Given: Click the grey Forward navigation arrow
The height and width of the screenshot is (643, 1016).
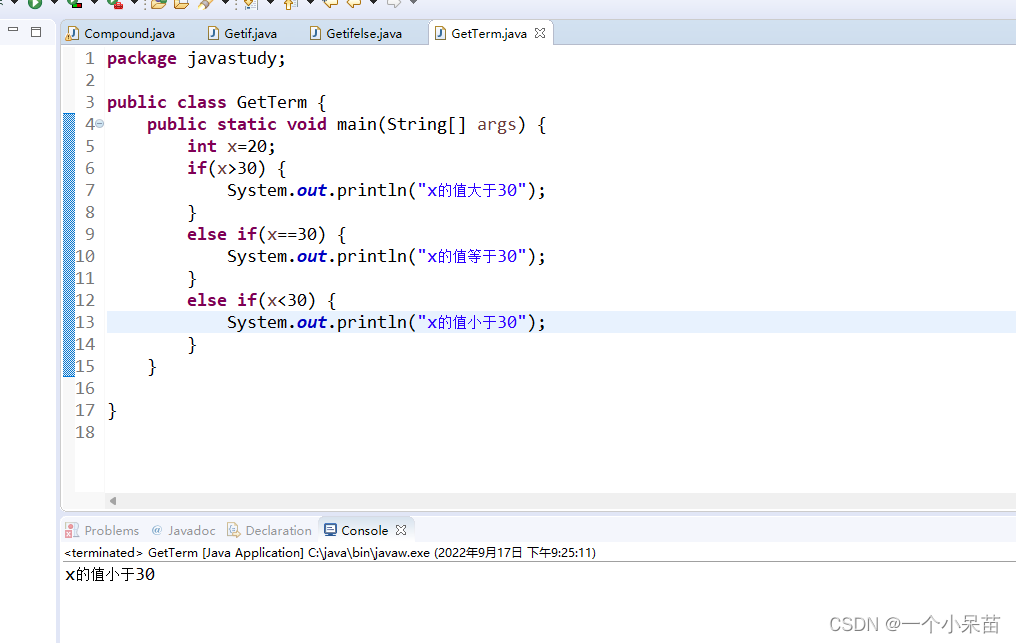Looking at the screenshot, I should coord(393,3).
